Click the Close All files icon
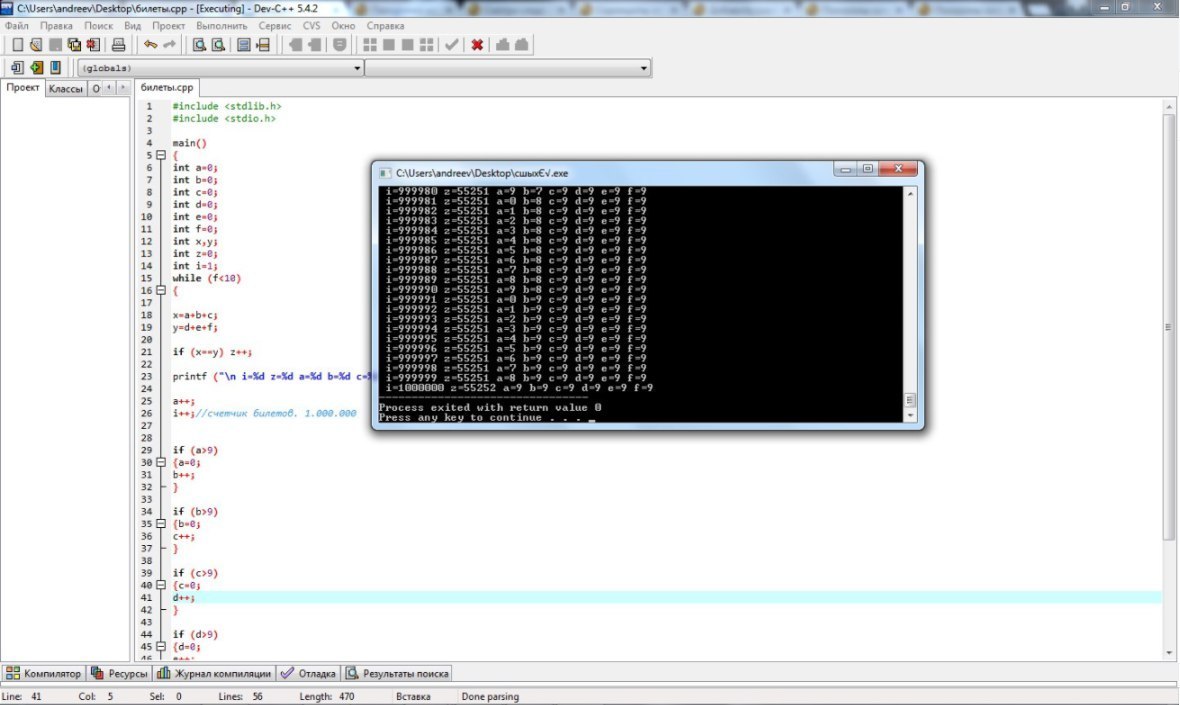The width and height of the screenshot is (1180, 705). click(x=94, y=45)
